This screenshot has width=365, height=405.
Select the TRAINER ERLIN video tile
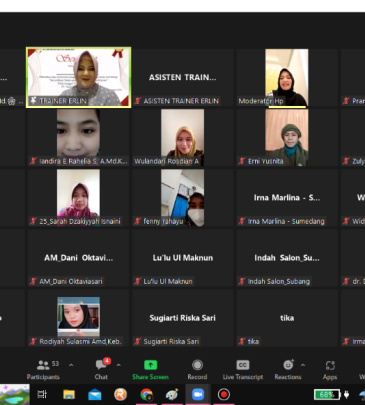point(78,77)
